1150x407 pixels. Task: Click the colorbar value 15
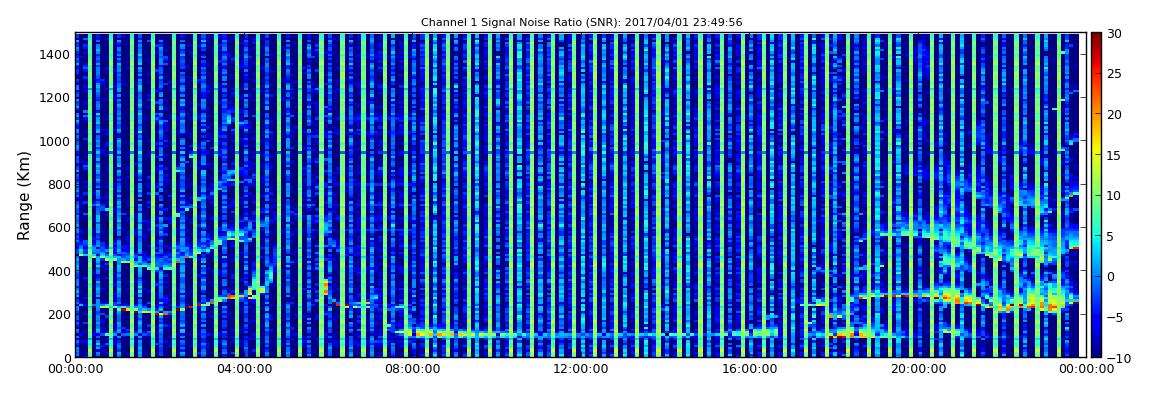point(1115,155)
